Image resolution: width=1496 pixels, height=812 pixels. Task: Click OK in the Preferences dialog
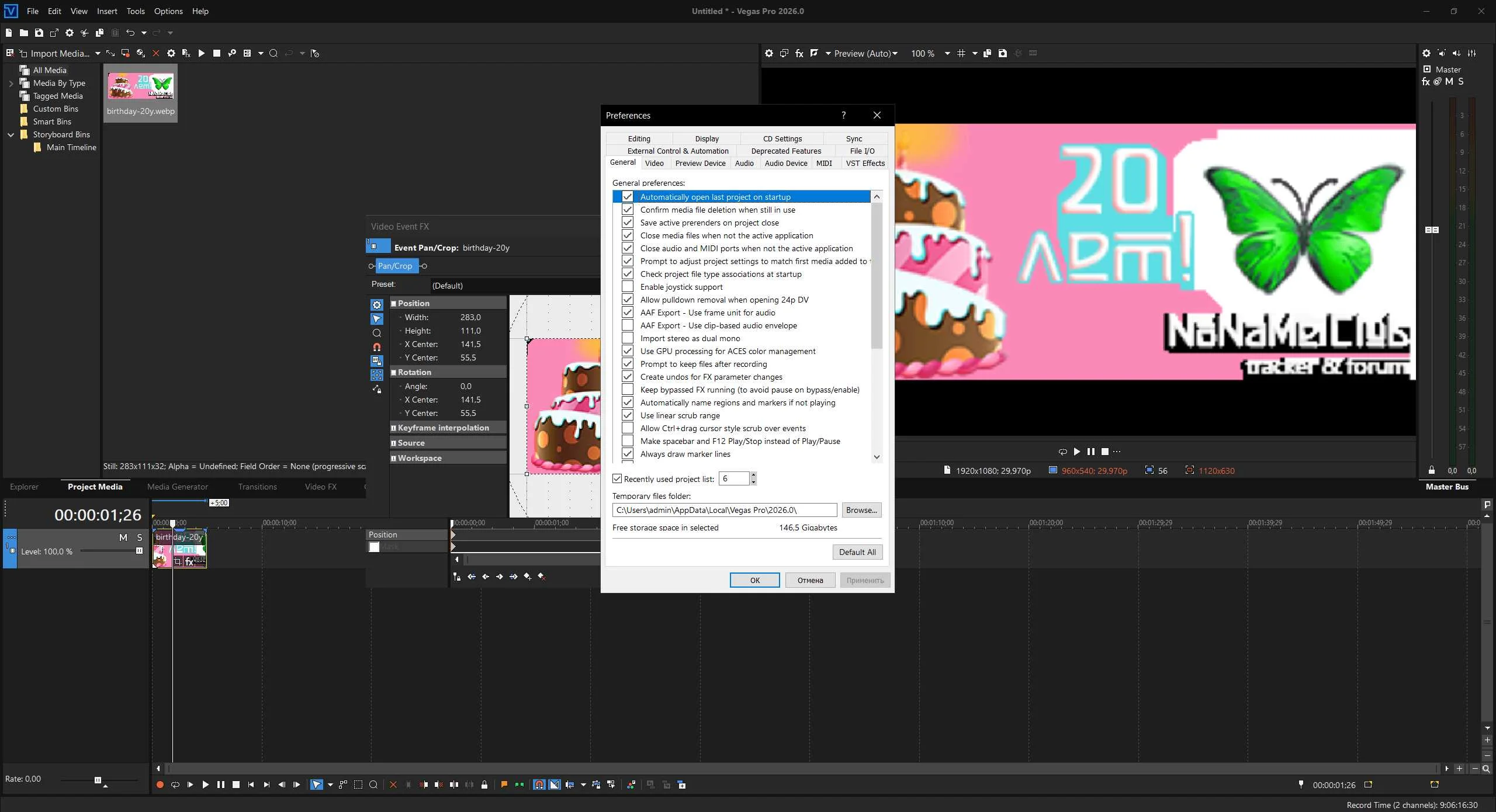click(754, 580)
